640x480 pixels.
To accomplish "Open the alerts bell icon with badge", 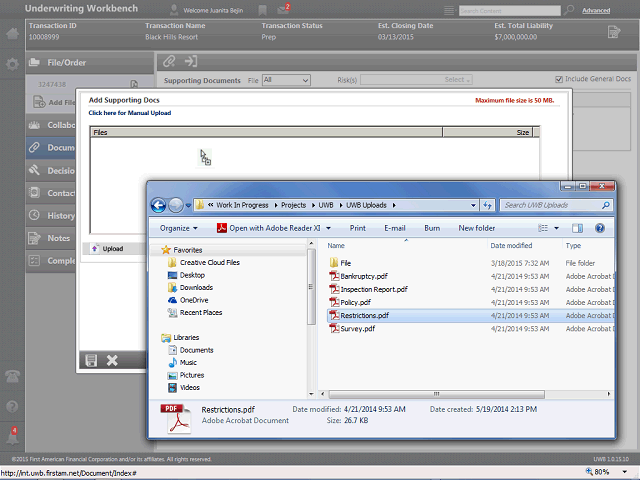I will click(x=12, y=436).
